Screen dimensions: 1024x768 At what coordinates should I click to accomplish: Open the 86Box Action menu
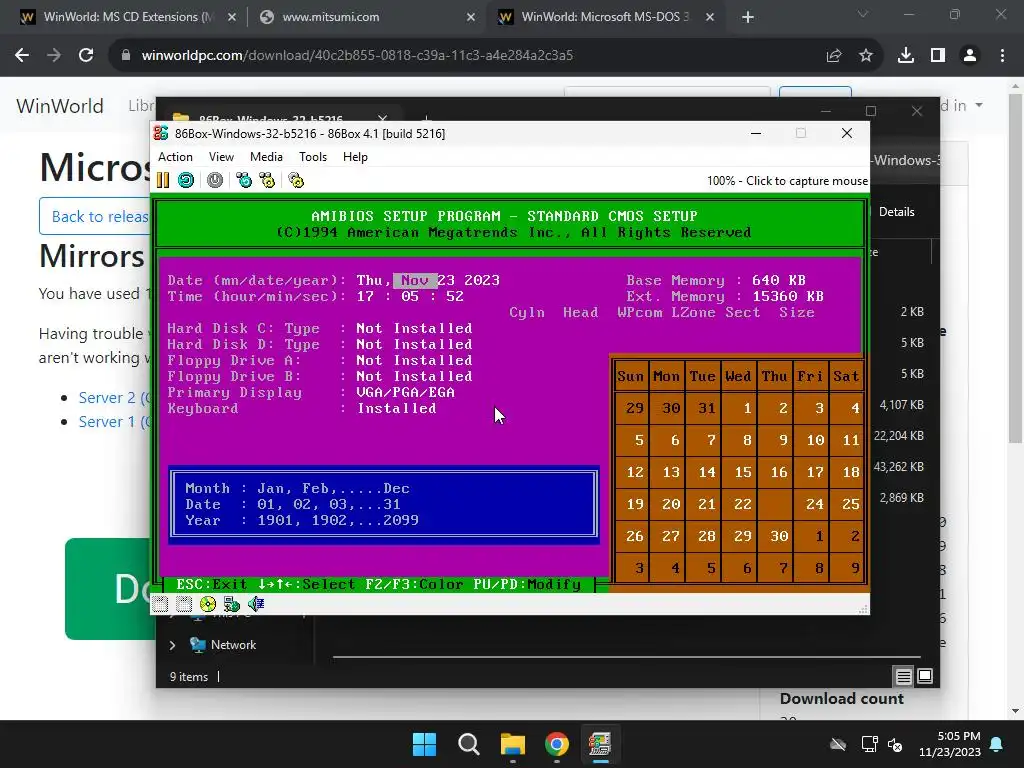tap(175, 157)
